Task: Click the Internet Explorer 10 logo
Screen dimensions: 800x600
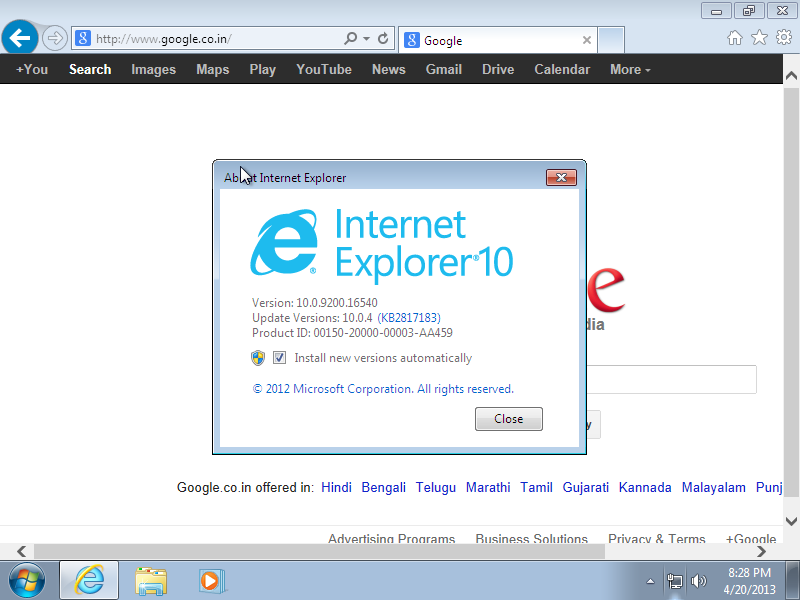Action: 382,244
